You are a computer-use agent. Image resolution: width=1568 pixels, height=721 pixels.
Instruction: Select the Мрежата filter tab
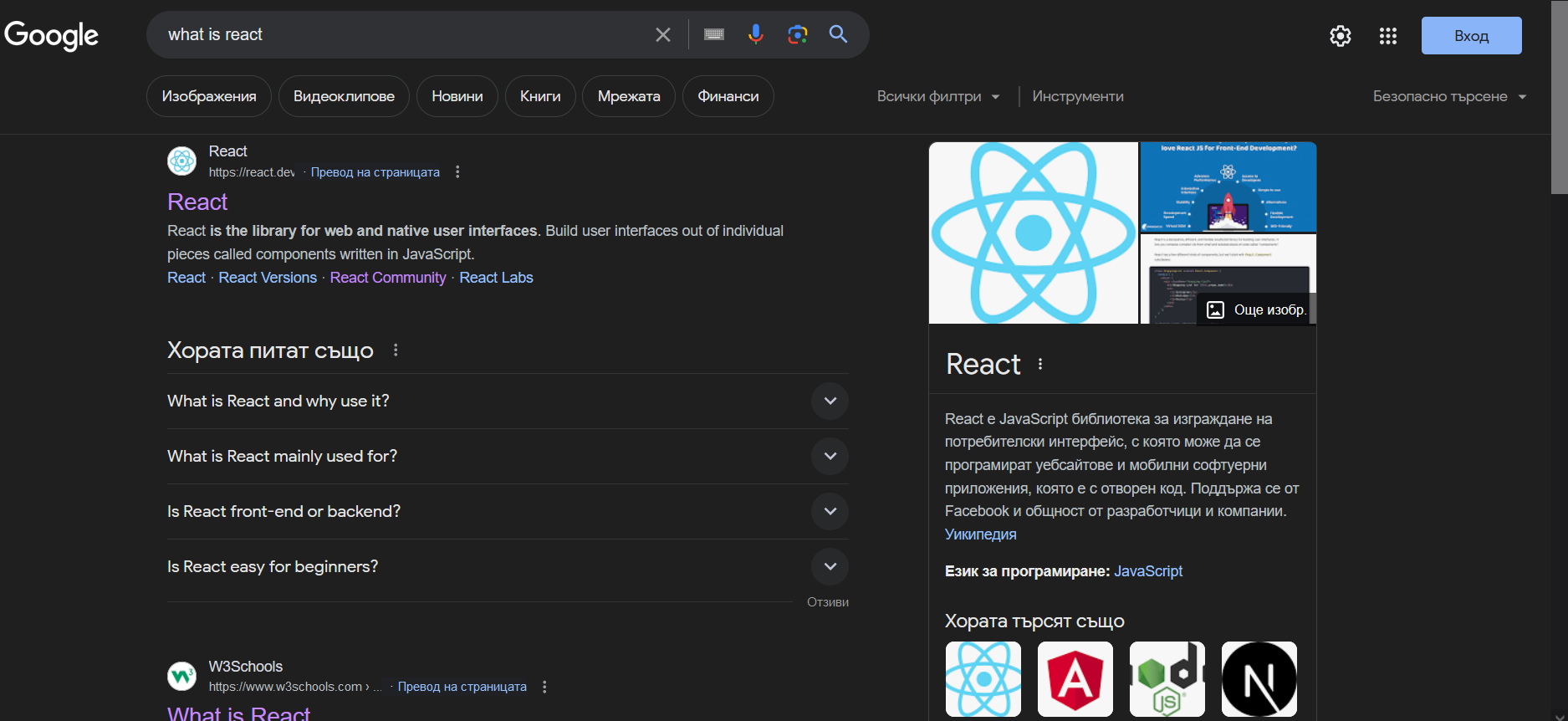[629, 96]
